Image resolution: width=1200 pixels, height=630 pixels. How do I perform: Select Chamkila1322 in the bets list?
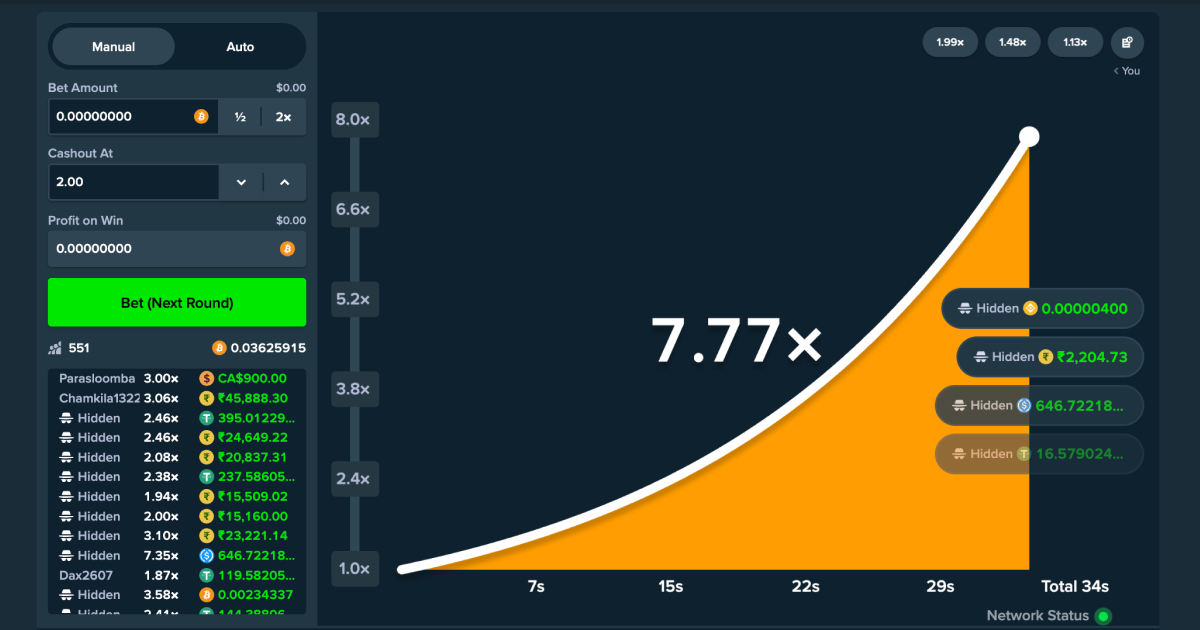pos(100,398)
